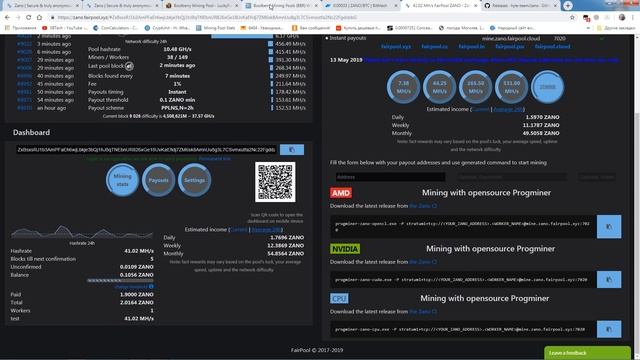
Task: Select the "49.5058 ZANO" monthly income value
Action: coord(541,133)
